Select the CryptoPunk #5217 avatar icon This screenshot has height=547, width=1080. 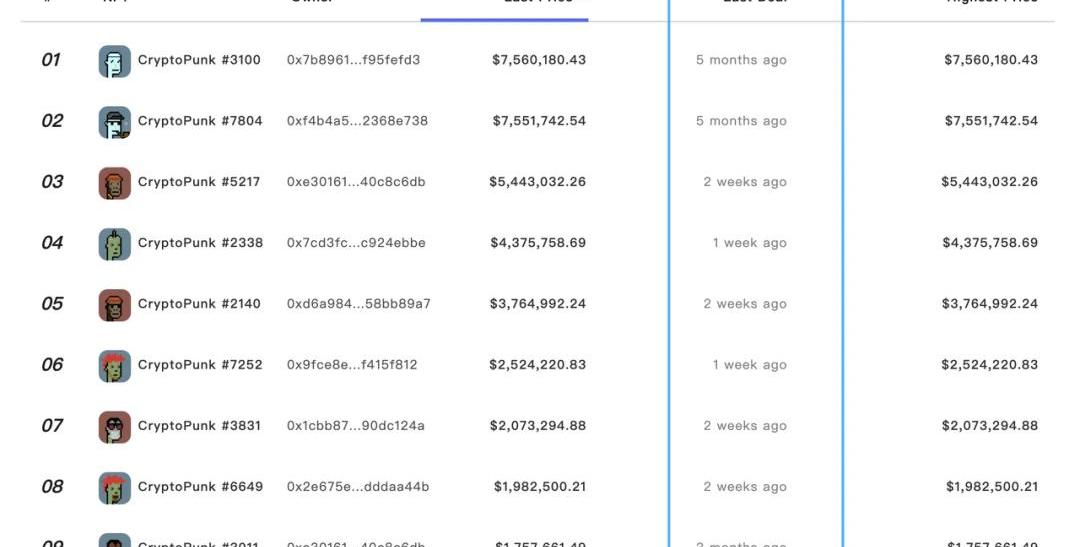point(114,183)
